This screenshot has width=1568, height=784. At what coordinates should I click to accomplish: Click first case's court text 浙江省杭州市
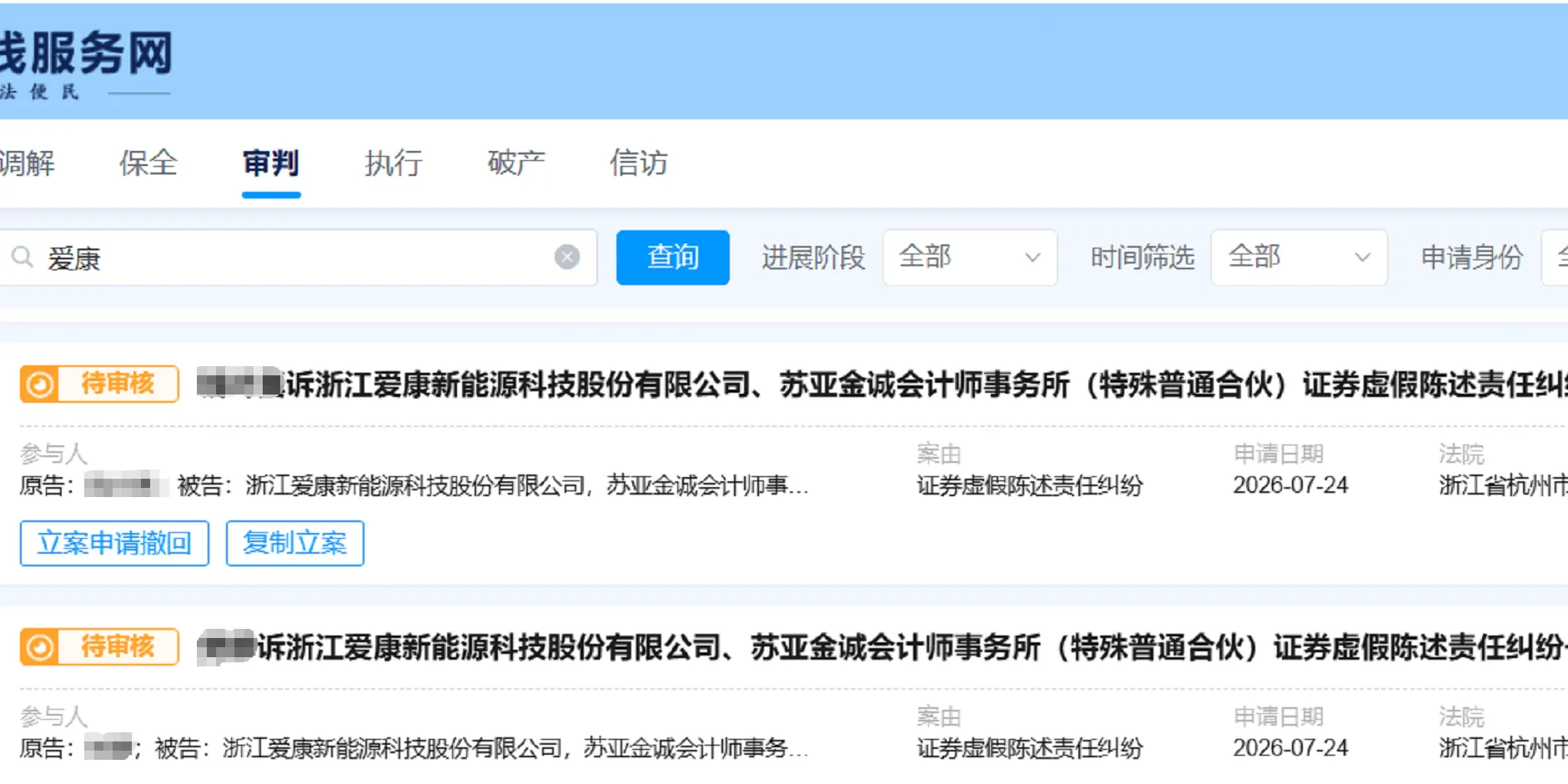tap(1503, 485)
